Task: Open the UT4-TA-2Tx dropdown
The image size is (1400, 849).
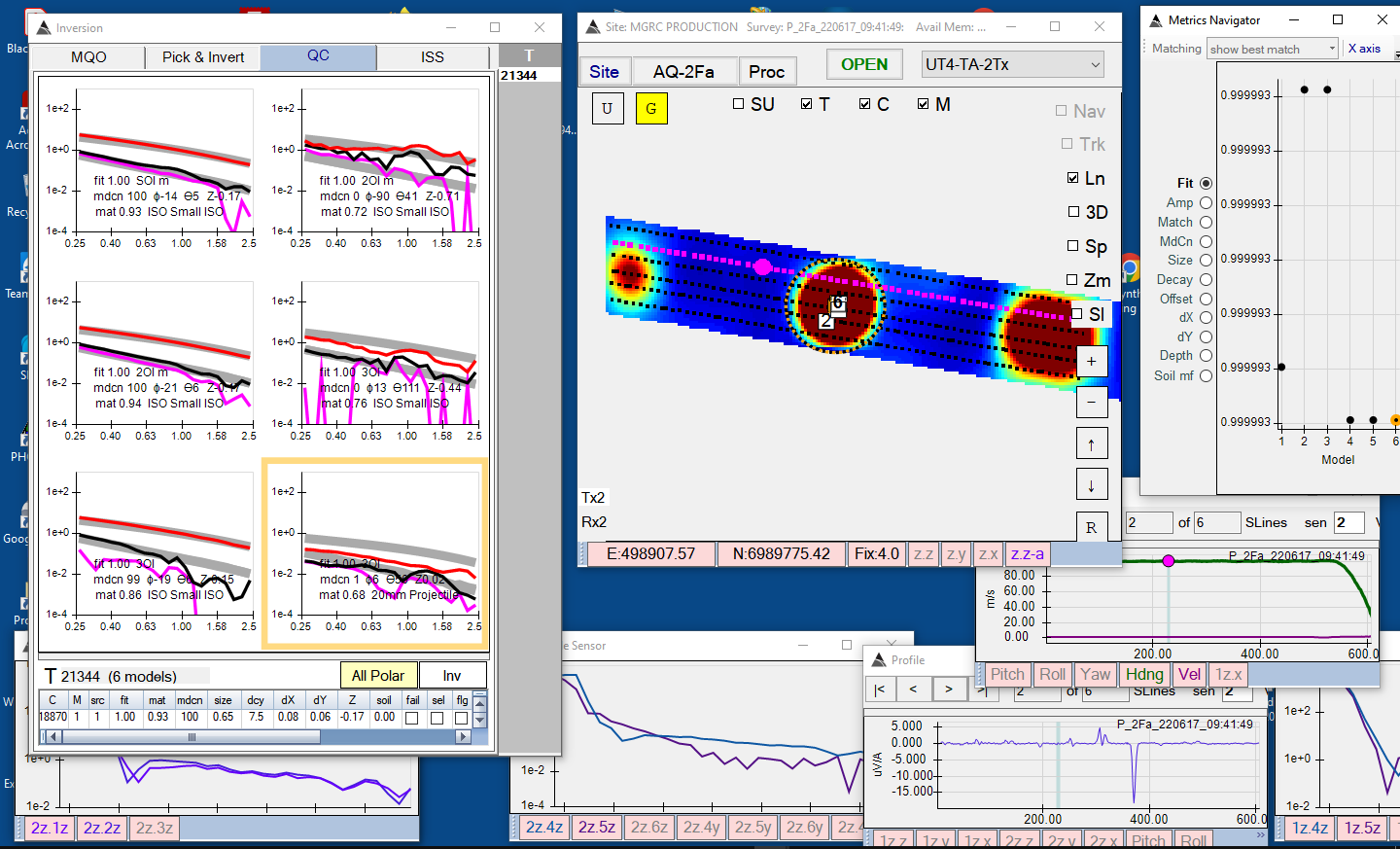Action: pyautogui.click(x=1013, y=64)
